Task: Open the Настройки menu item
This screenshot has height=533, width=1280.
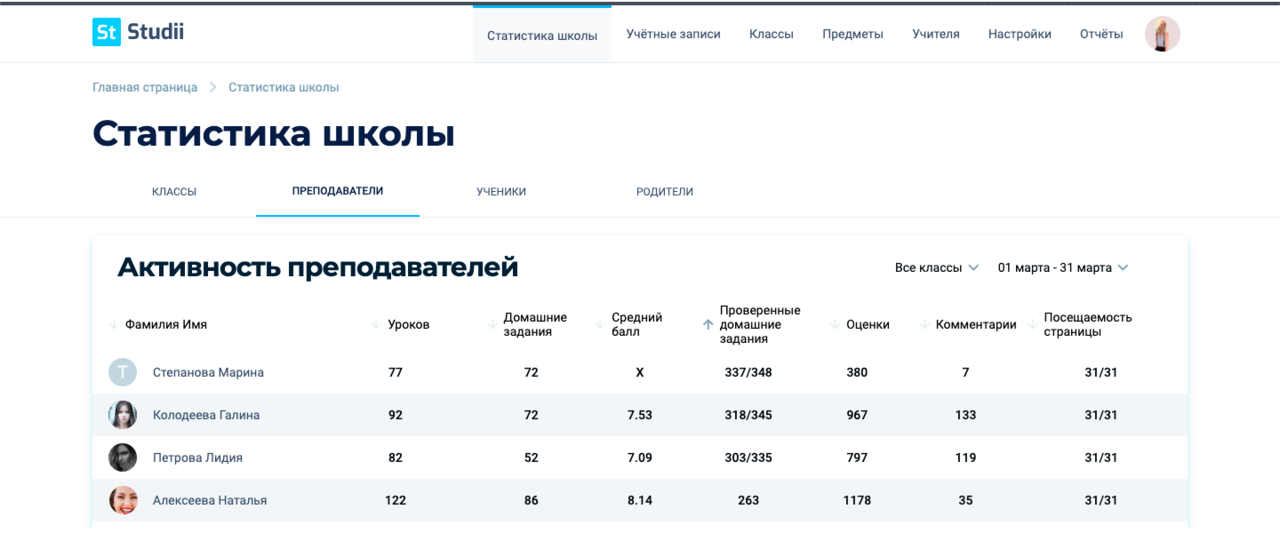Action: 1020,34
